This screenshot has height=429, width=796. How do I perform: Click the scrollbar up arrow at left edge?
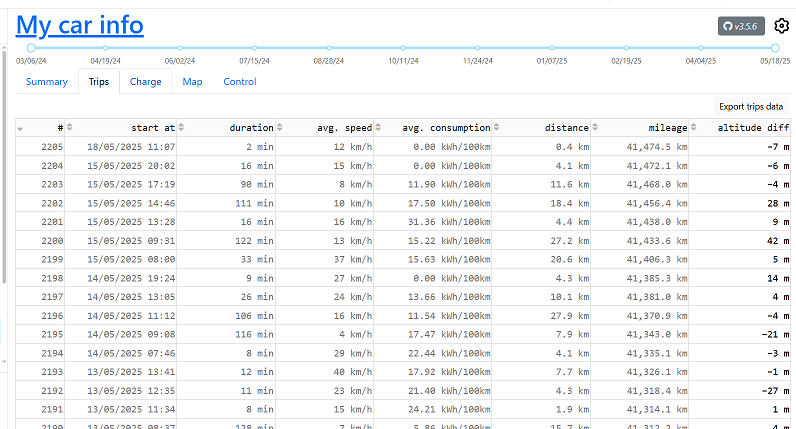pos(4,47)
